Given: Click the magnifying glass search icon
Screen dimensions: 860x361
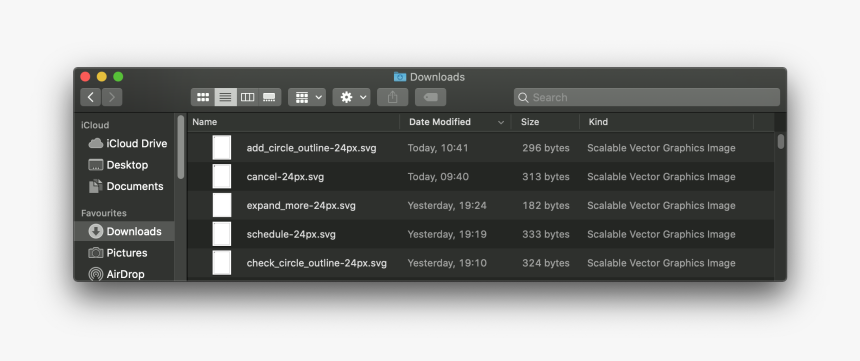Looking at the screenshot, I should [523, 98].
